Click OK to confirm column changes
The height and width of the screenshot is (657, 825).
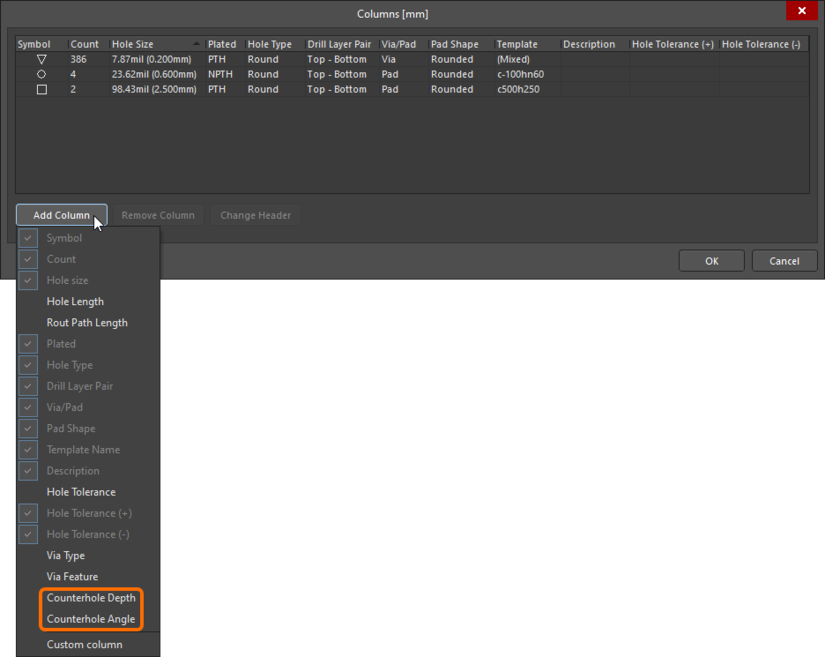[x=711, y=260]
